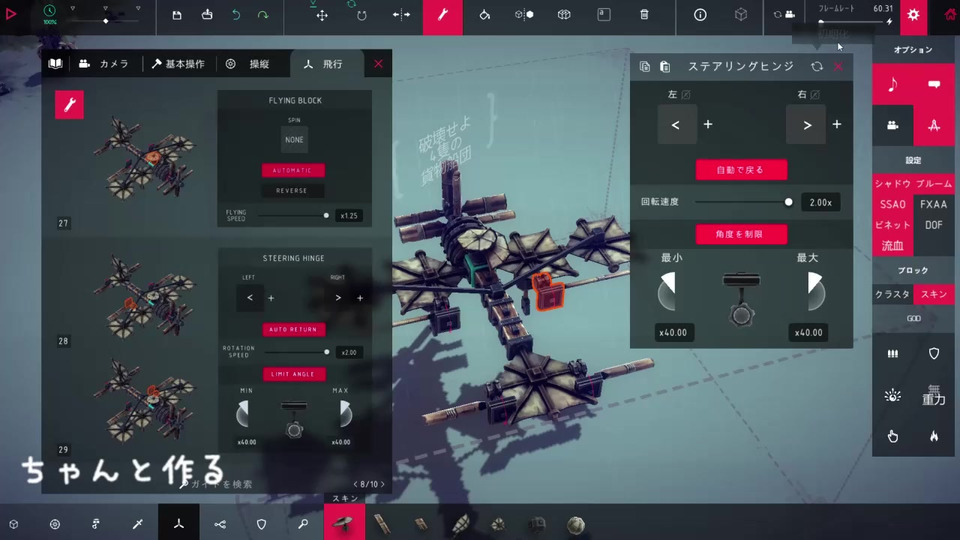Open the settings gear in top right
Screen dimensions: 960x540
tap(913, 15)
